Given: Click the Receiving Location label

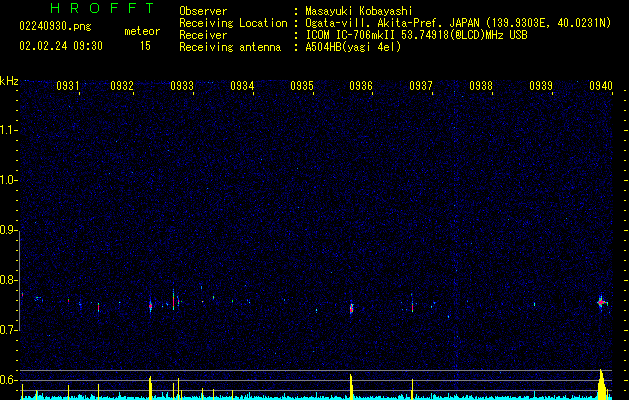Looking at the screenshot, I should point(233,23).
